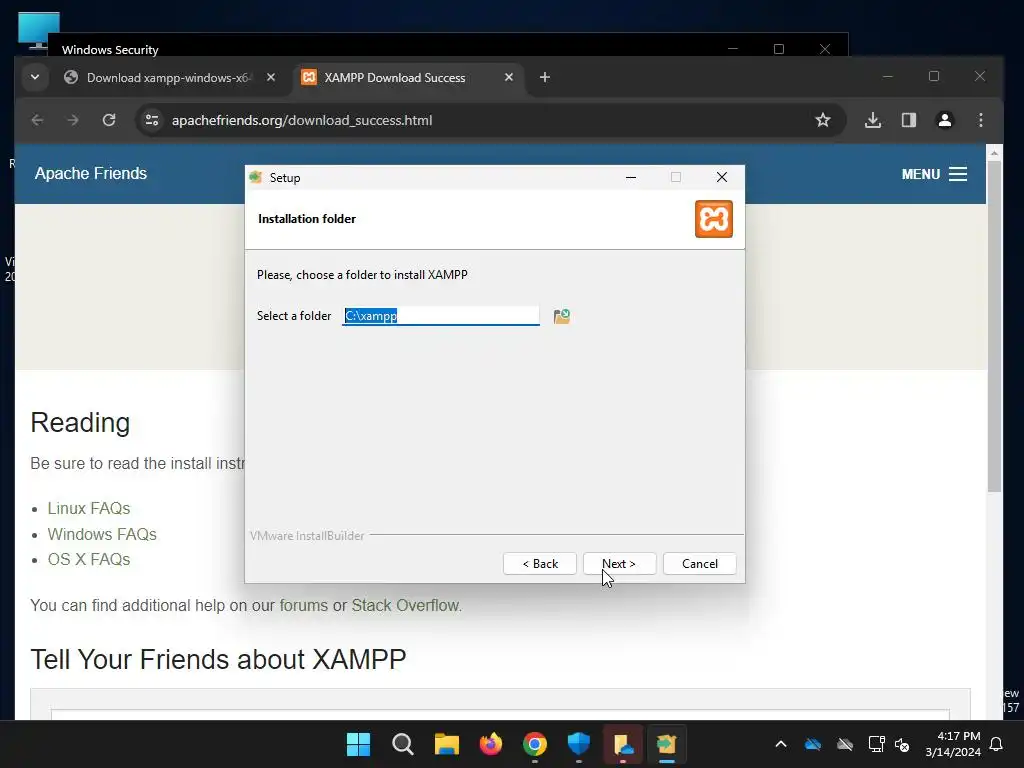Viewport: 1024px width, 768px height.
Task: Close the Download xampp-windows tab
Action: 271,78
